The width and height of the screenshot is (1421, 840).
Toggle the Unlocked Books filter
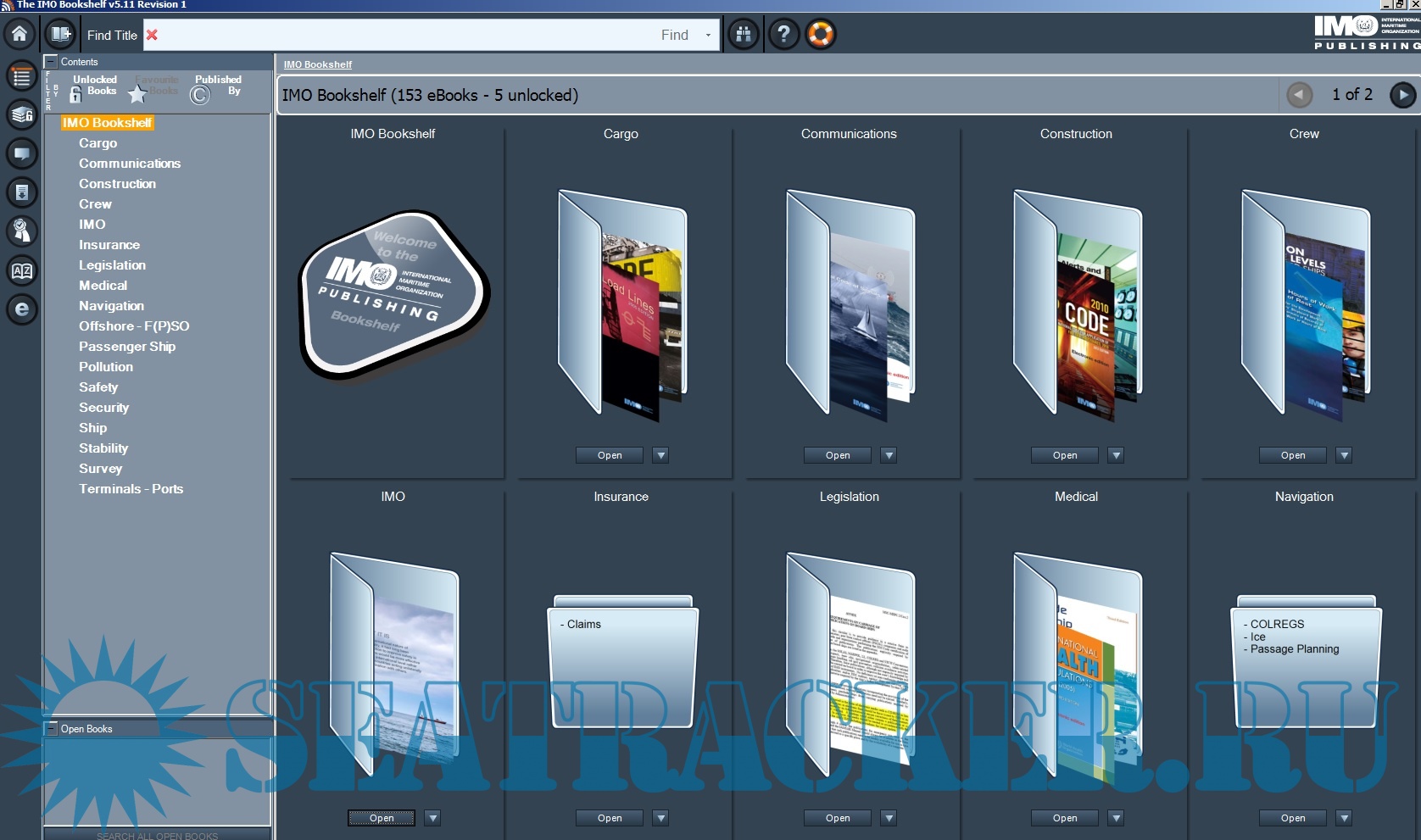coord(93,87)
